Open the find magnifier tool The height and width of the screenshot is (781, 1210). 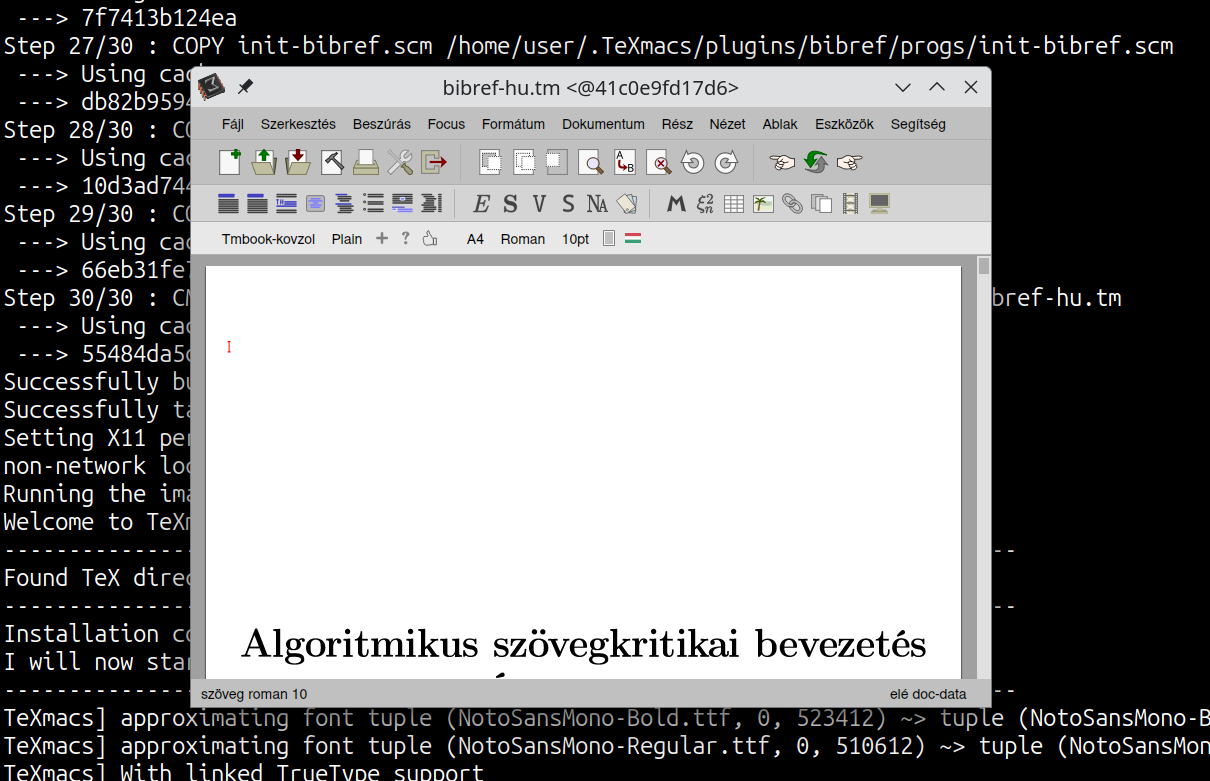tap(593, 162)
